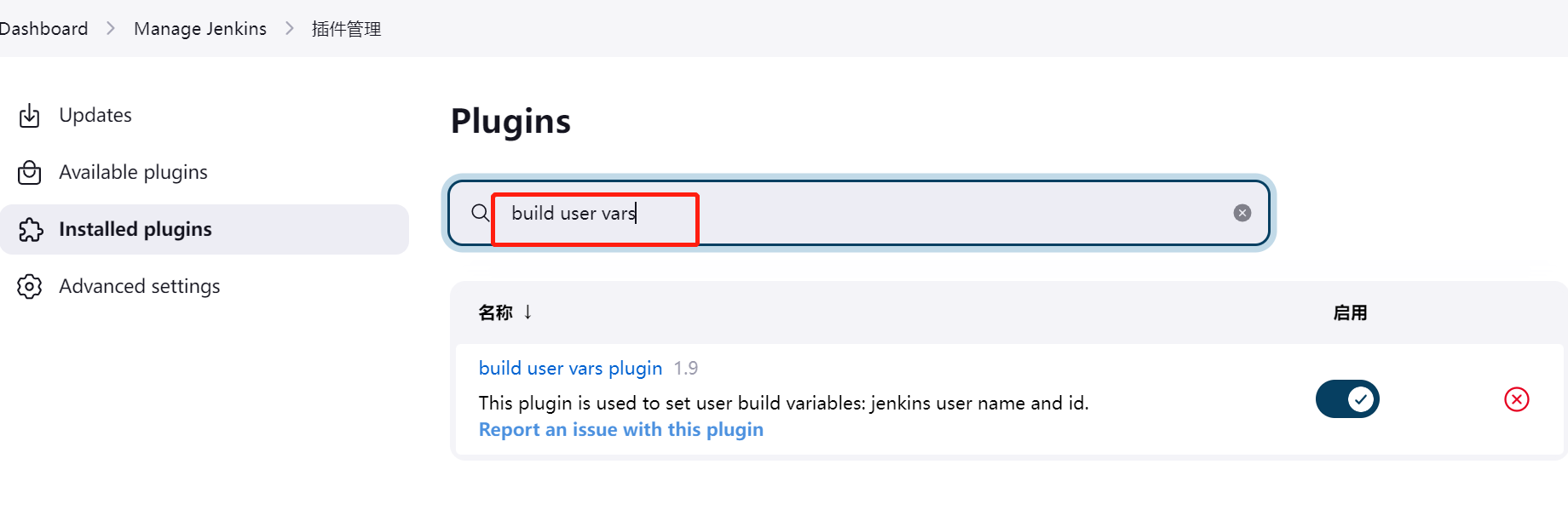Viewport: 1568px width, 510px height.
Task: Click Report an issue with this plugin
Action: tap(621, 429)
